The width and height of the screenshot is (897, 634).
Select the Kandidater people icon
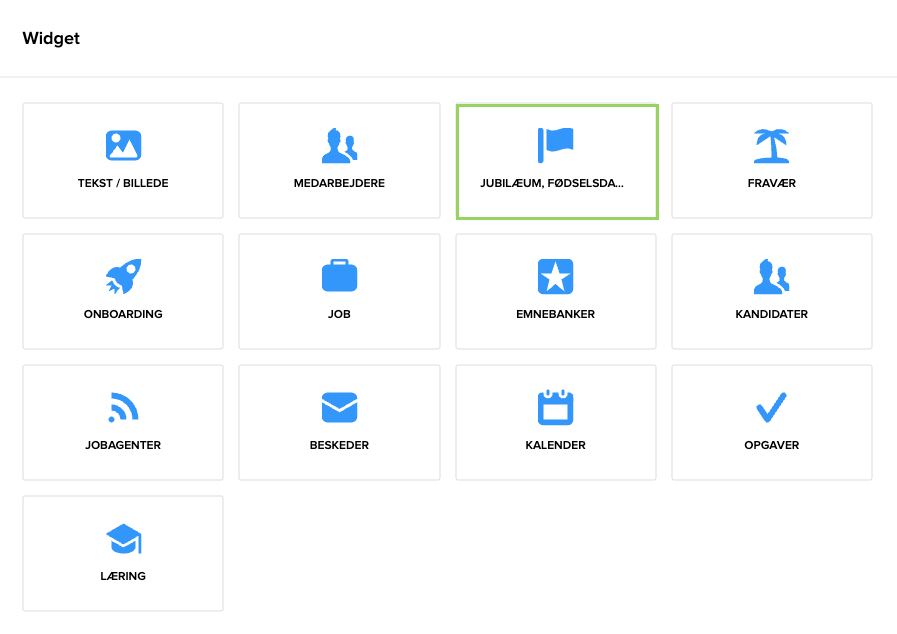771,276
